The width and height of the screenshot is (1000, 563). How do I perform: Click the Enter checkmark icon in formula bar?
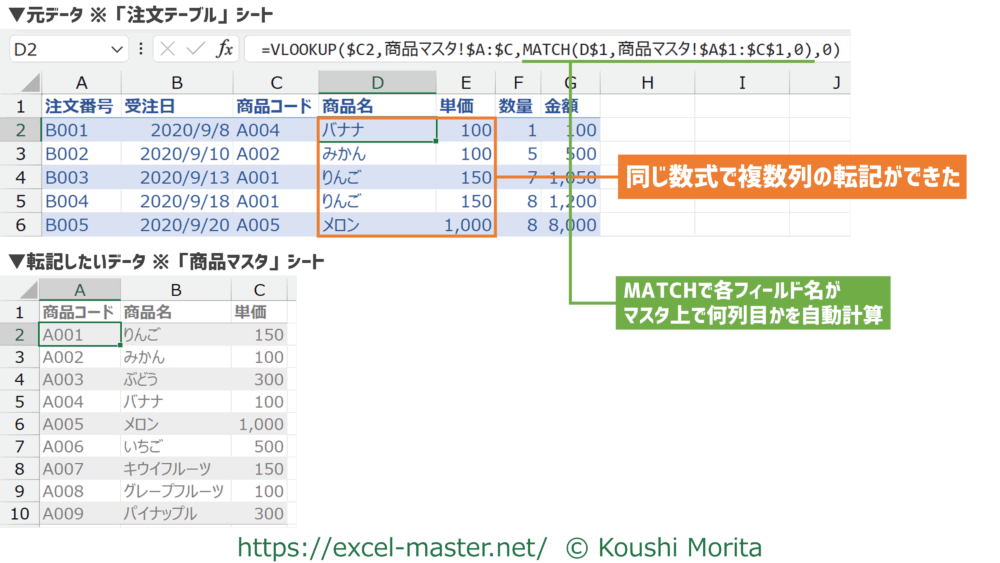(x=195, y=48)
